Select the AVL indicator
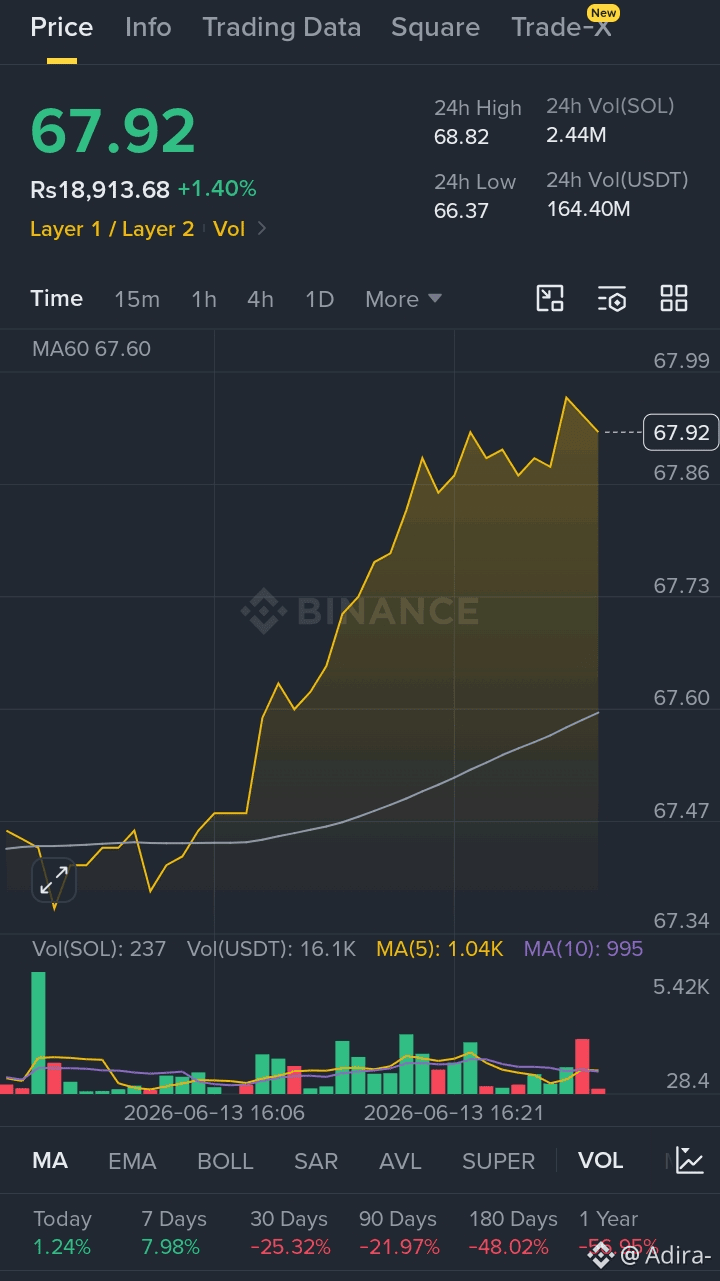 pos(400,1161)
